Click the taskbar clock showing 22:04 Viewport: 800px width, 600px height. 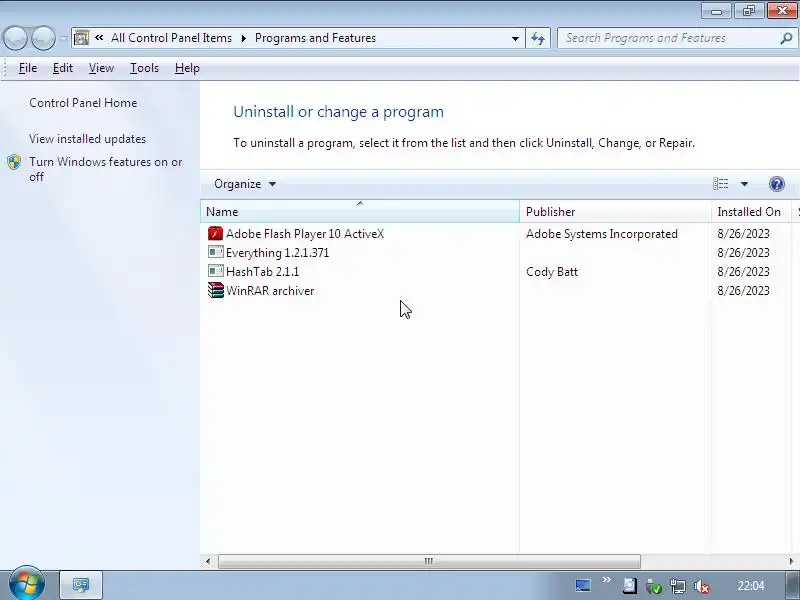(x=751, y=586)
